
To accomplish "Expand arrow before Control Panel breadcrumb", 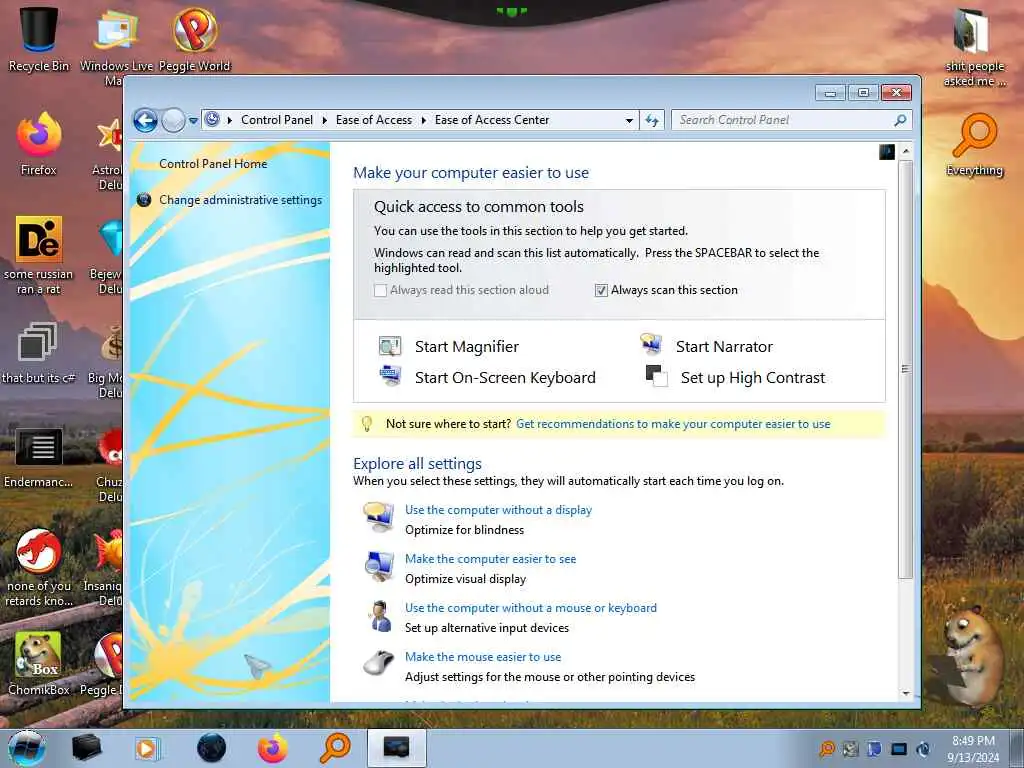I will [x=230, y=120].
